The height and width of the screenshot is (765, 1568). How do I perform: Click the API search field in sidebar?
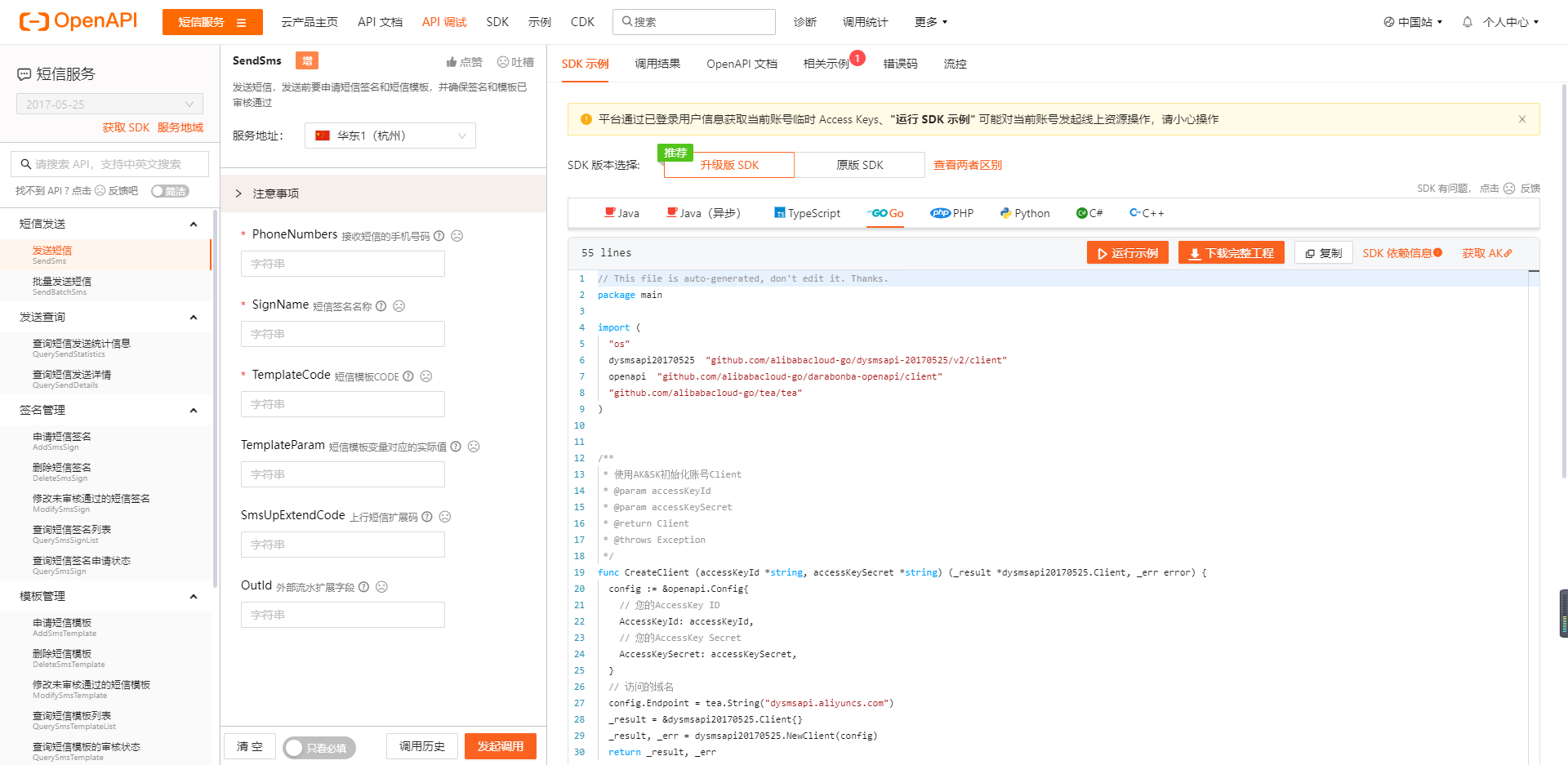109,164
